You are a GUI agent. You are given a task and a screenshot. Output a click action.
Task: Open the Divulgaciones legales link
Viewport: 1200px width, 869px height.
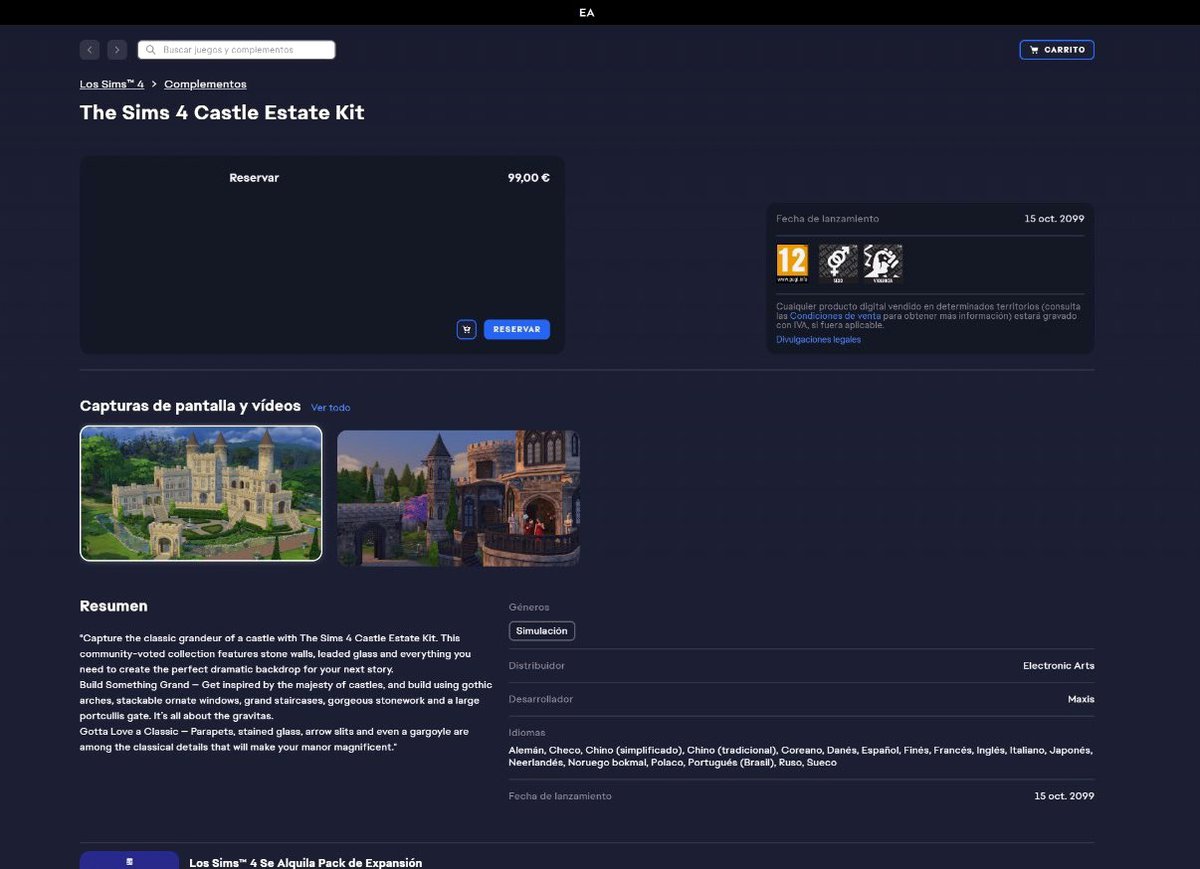(x=818, y=340)
